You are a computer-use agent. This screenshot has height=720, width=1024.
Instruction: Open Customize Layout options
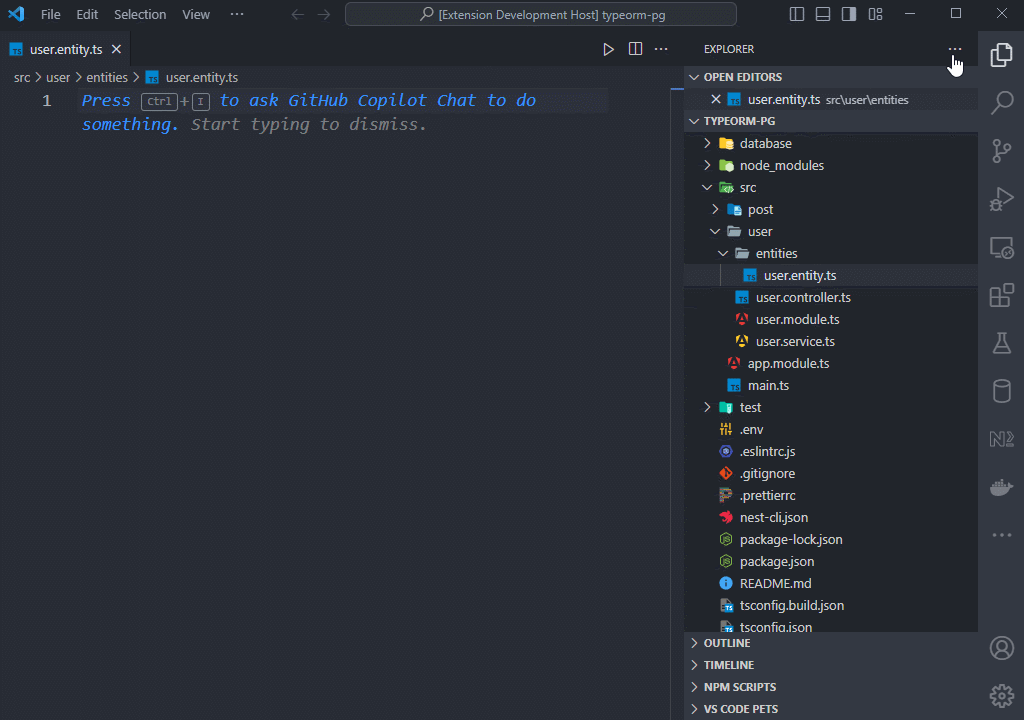[x=875, y=14]
